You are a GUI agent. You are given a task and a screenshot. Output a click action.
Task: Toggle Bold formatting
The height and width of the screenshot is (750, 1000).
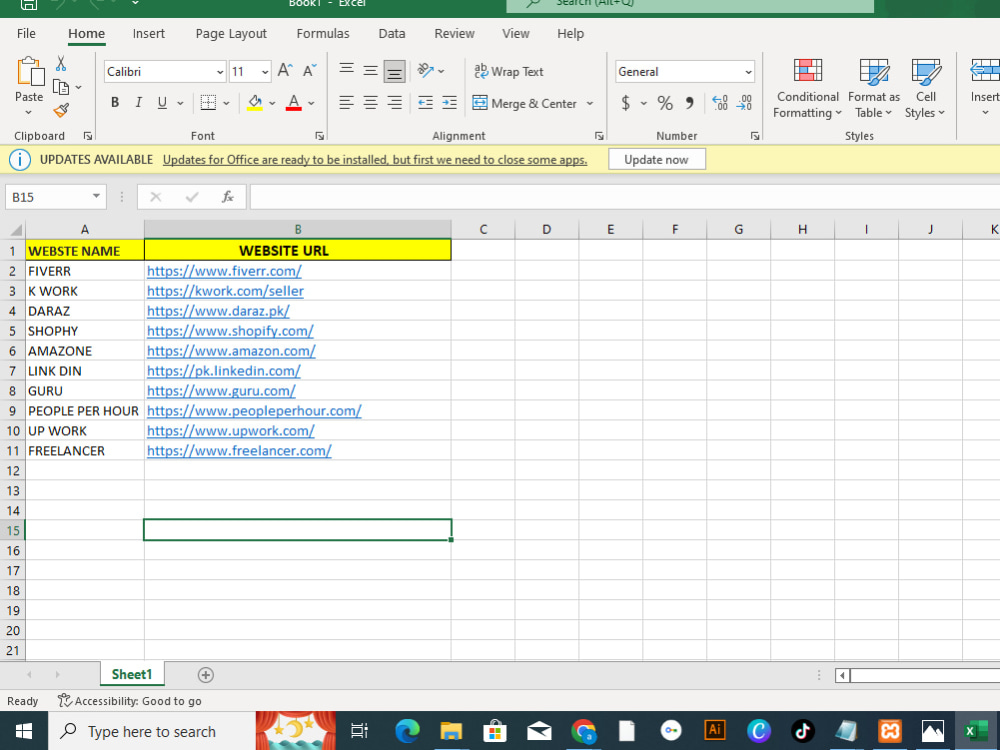pos(115,103)
